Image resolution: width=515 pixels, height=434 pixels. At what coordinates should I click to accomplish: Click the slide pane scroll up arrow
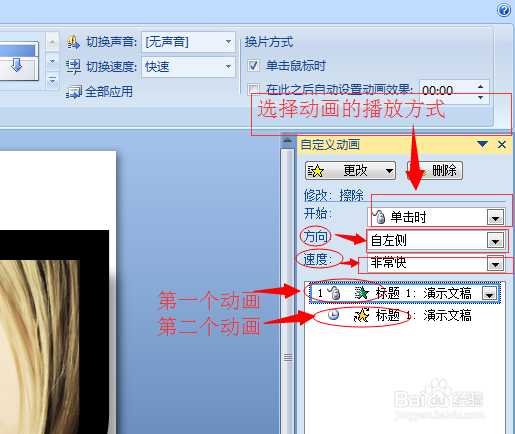(287, 141)
